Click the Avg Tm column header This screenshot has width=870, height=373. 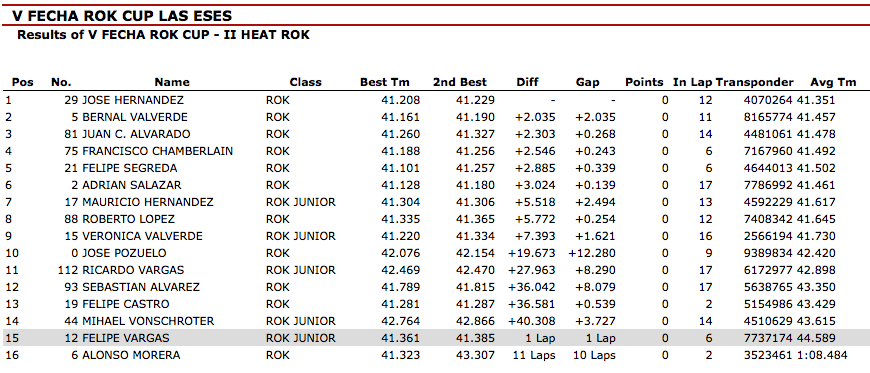pos(833,82)
